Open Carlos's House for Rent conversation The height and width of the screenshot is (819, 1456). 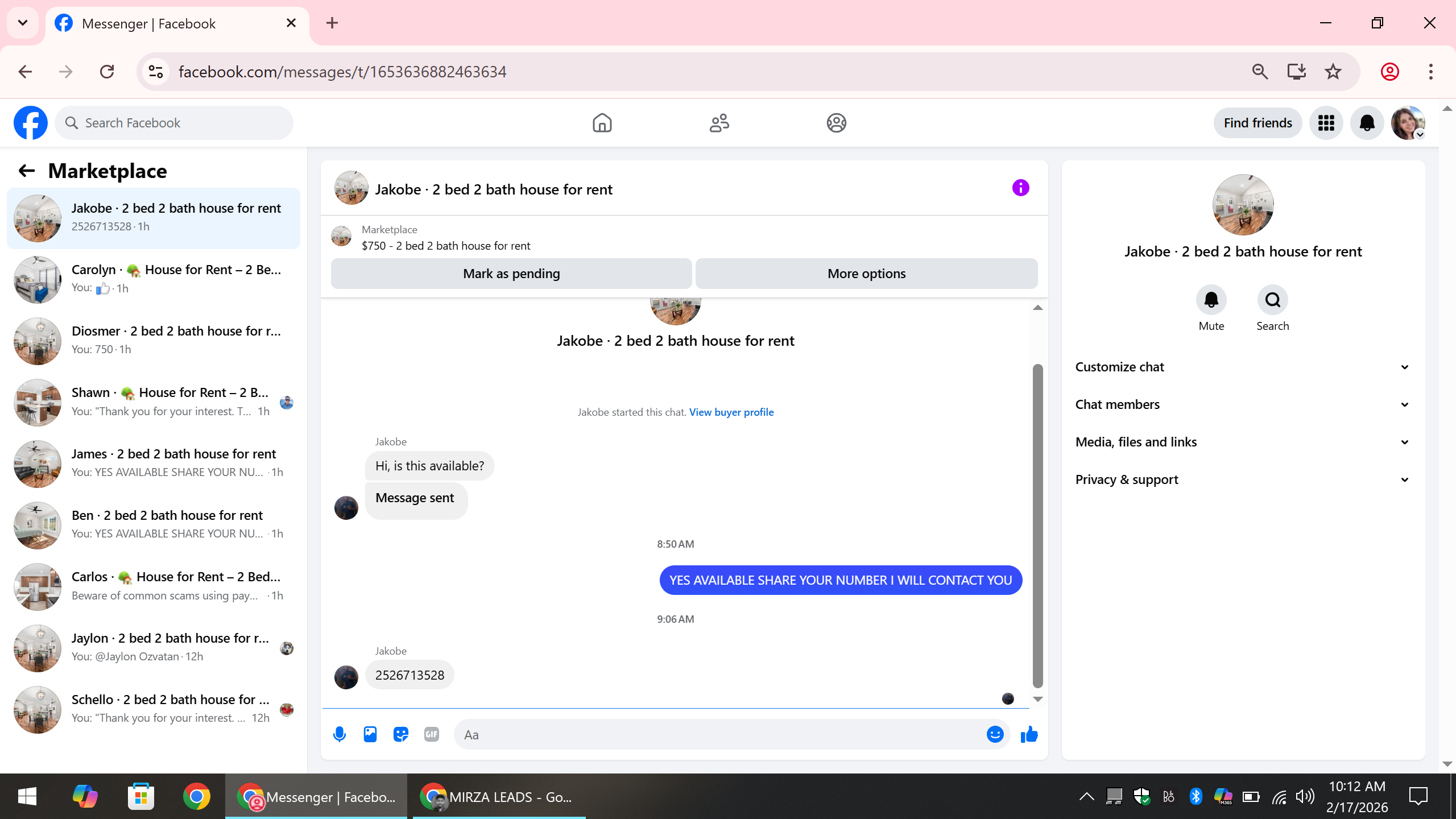(x=154, y=586)
